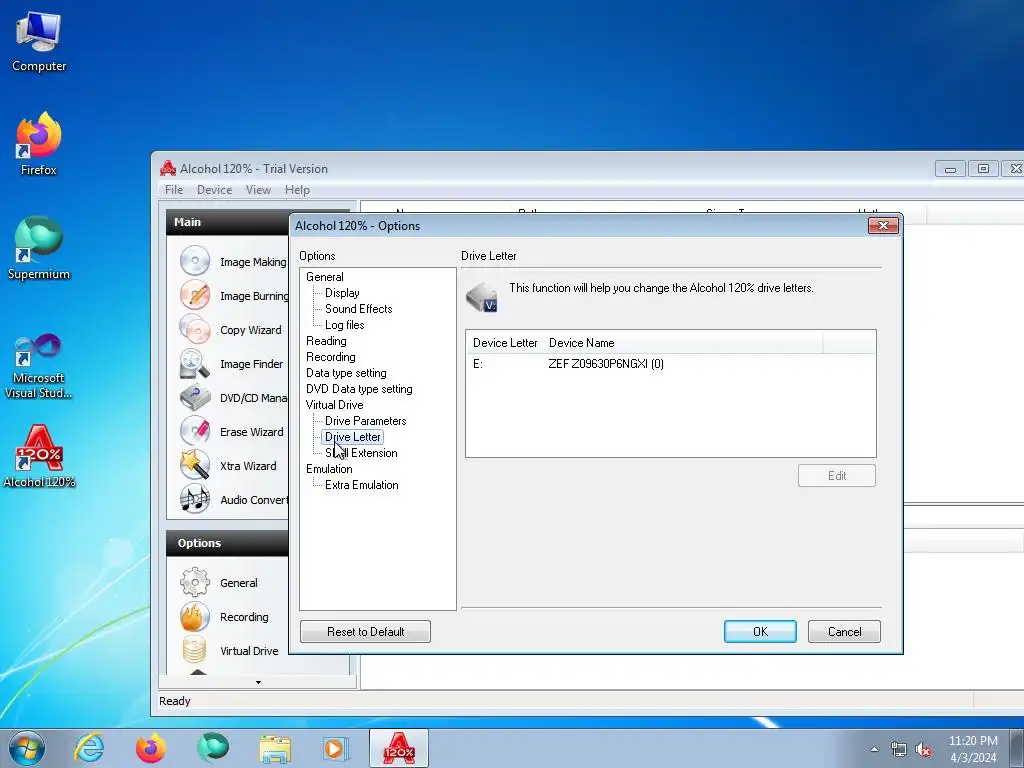Open Computer desktop icon

[x=39, y=43]
